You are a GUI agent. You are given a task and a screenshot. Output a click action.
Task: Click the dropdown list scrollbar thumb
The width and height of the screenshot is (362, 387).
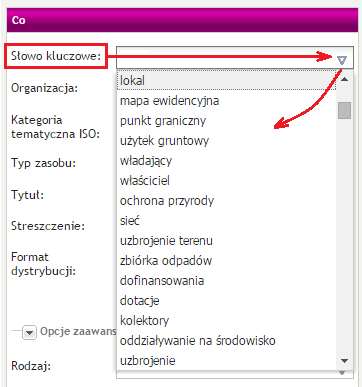344,110
